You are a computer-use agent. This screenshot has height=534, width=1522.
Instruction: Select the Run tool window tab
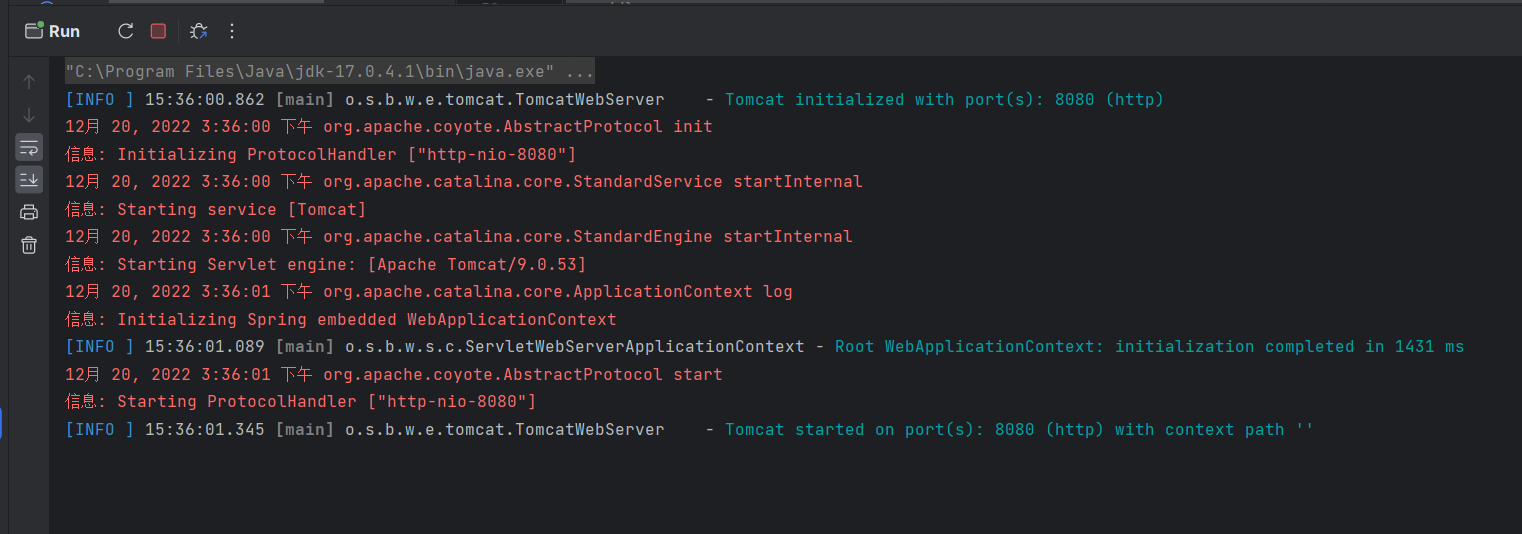coord(53,31)
